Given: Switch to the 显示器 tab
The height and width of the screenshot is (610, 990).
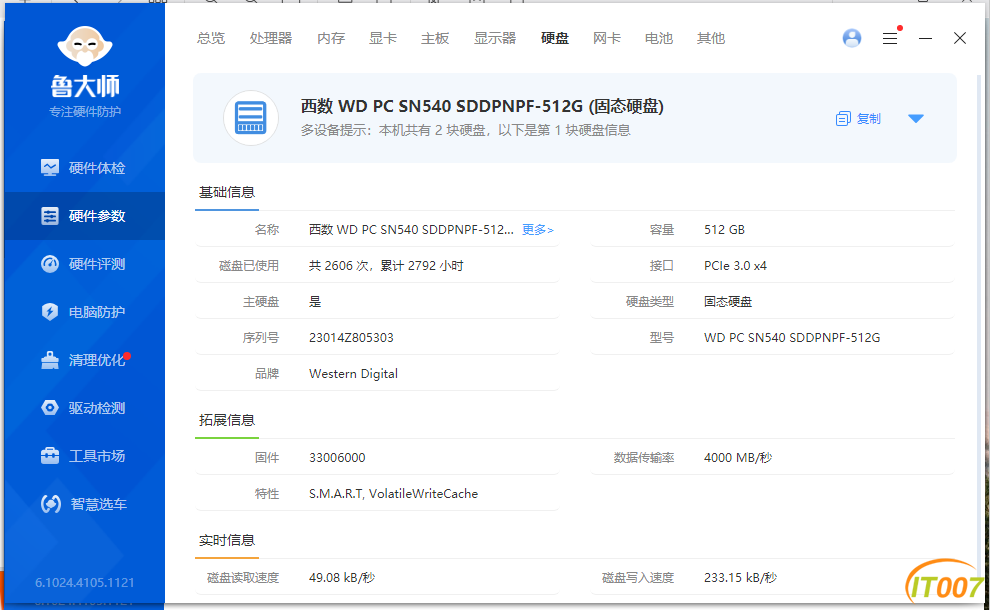Looking at the screenshot, I should click(495, 39).
